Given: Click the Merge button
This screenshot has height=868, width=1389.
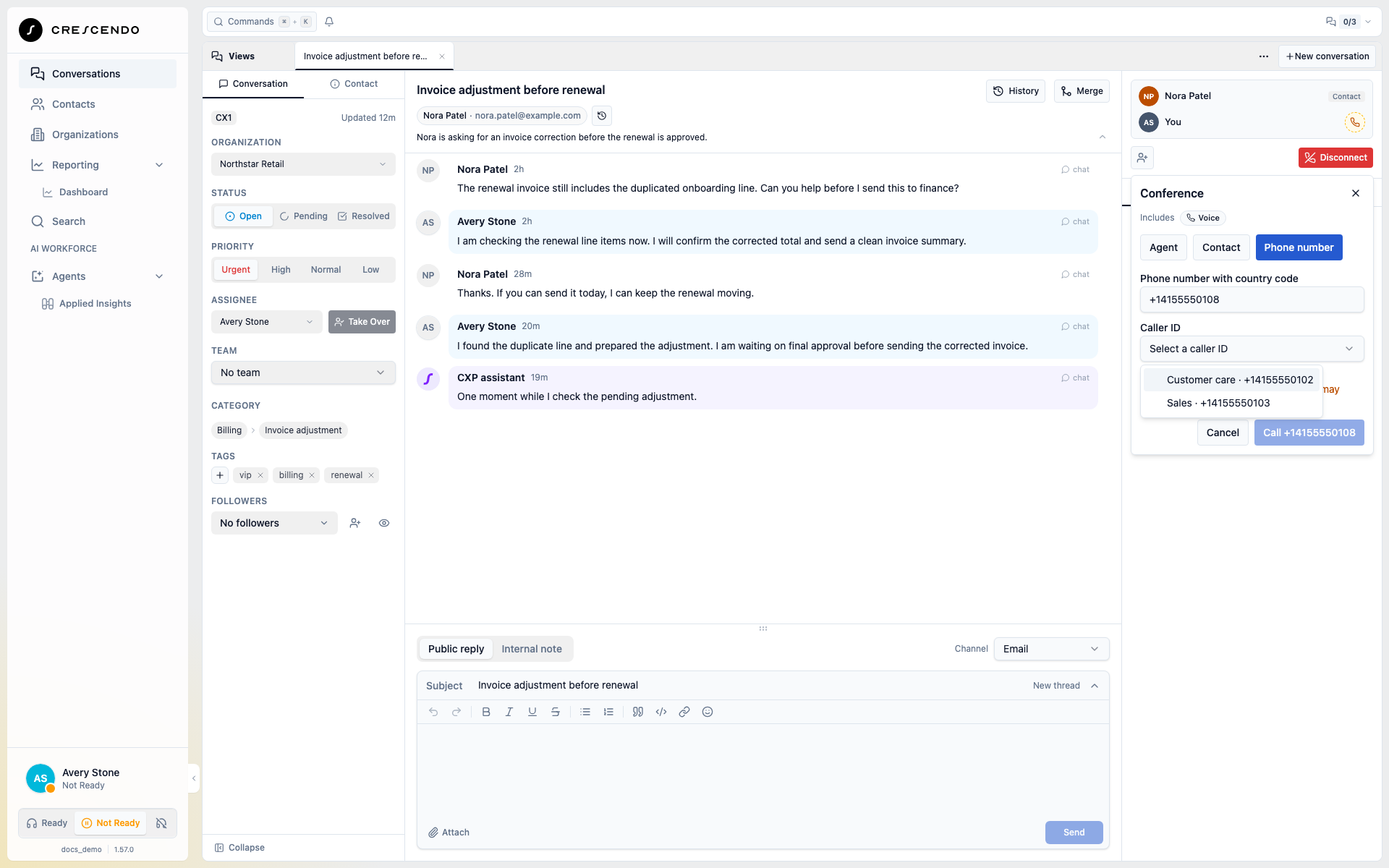Looking at the screenshot, I should (1082, 91).
